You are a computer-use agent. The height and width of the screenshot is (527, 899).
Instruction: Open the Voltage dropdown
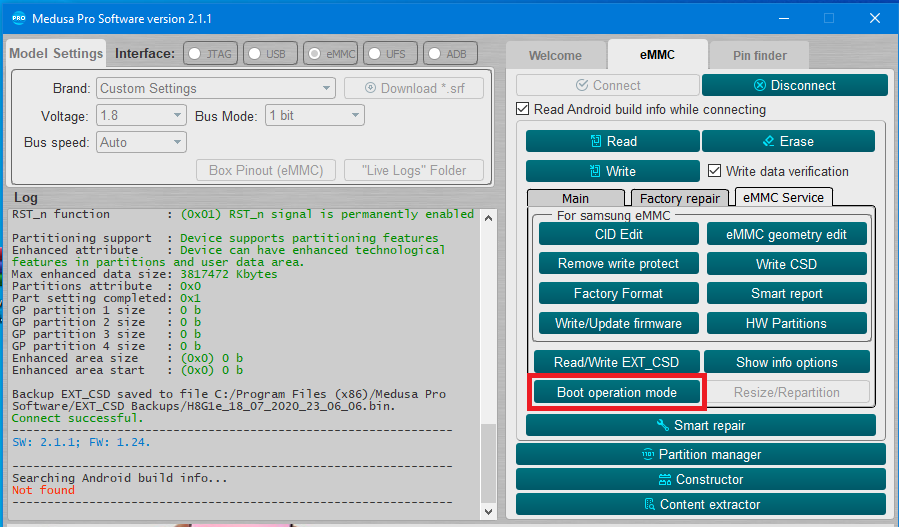coord(141,115)
